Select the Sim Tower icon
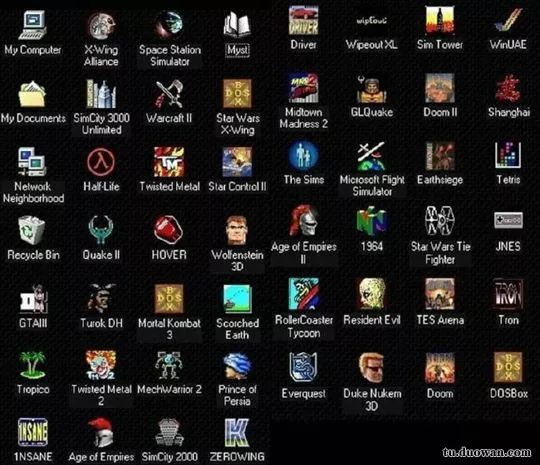The image size is (540, 465). tap(440, 20)
